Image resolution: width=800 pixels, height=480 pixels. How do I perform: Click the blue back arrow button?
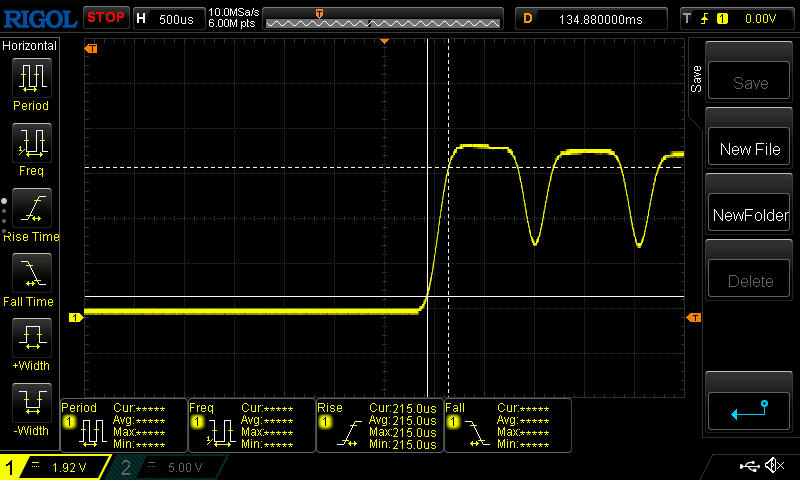(x=749, y=411)
